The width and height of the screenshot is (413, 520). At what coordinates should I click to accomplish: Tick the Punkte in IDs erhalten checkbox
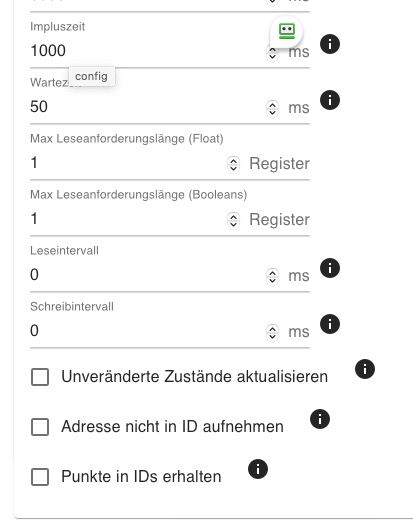(x=40, y=477)
